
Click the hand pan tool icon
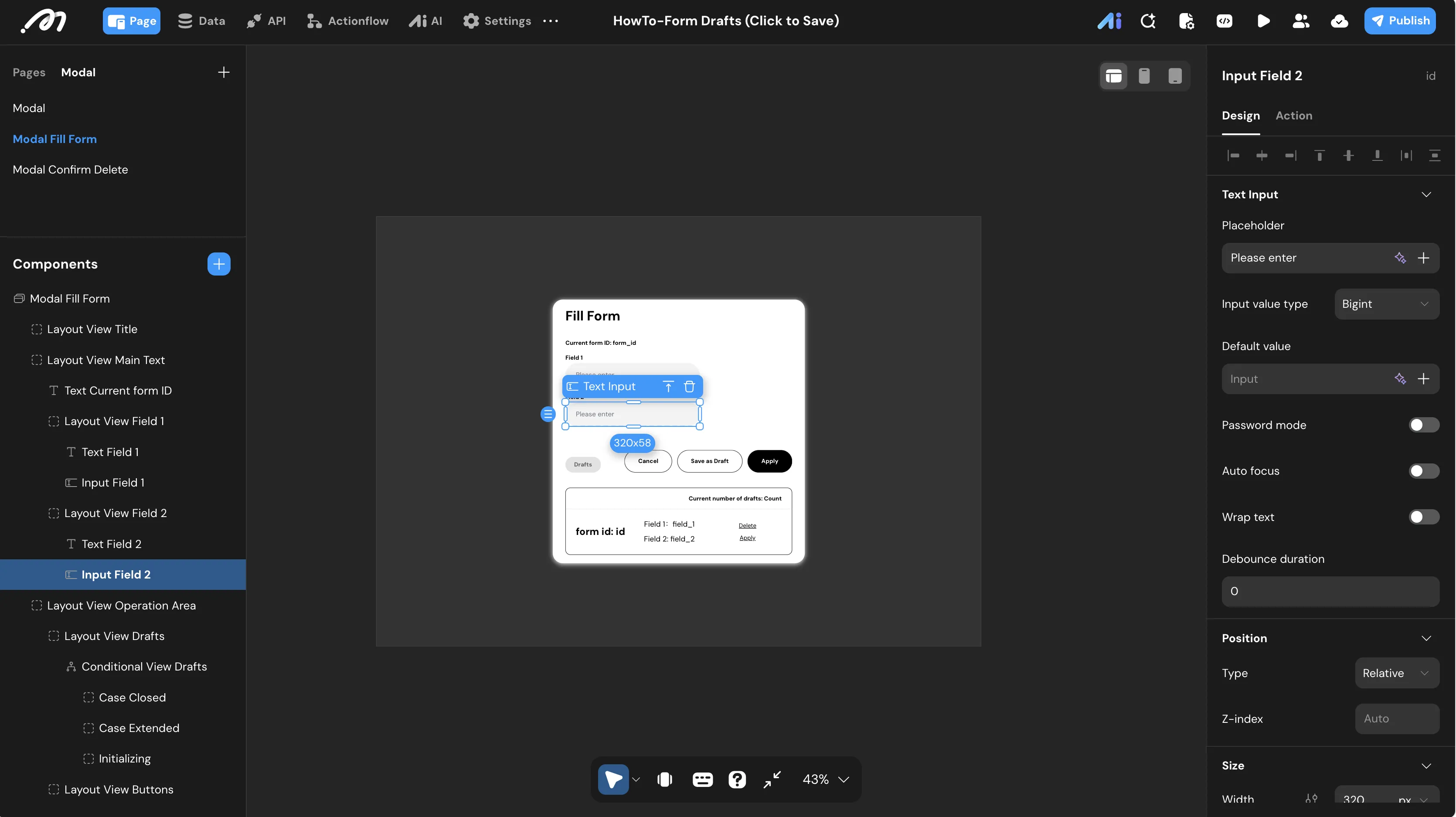point(665,780)
